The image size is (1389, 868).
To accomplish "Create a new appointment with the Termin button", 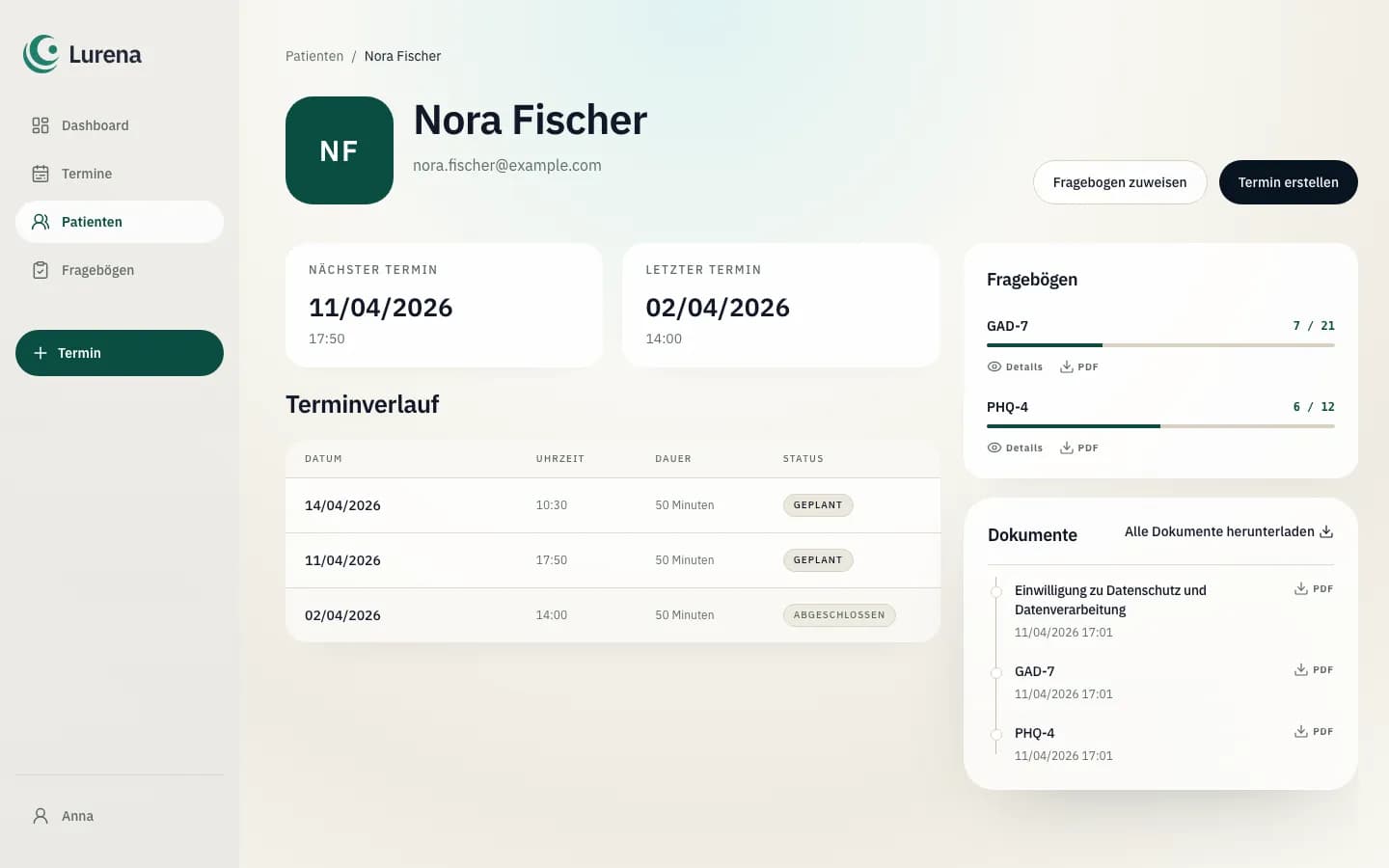I will [120, 353].
